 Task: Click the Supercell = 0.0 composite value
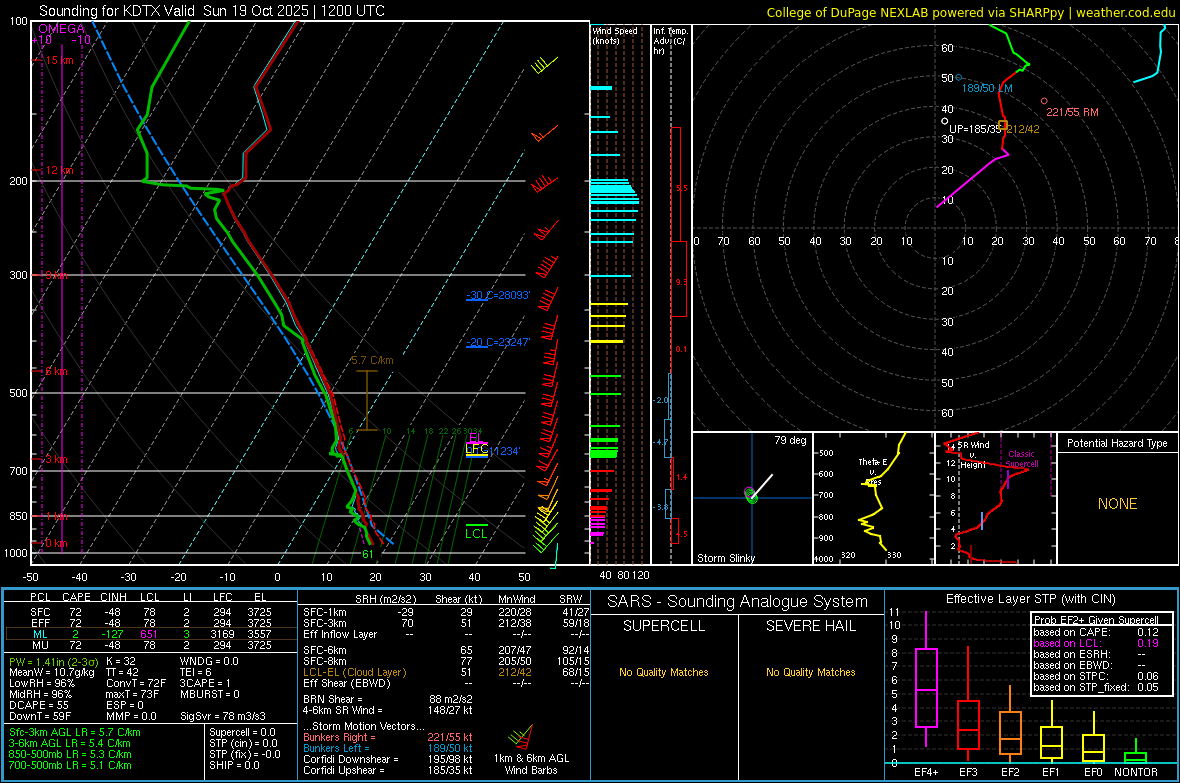pos(242,732)
